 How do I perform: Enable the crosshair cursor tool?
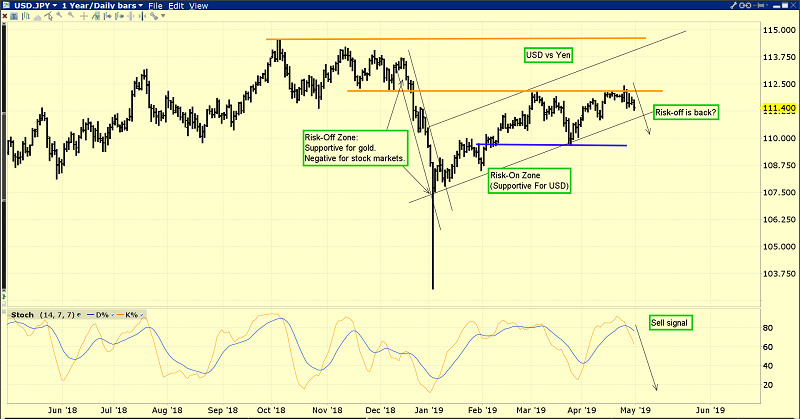(x=84, y=16)
